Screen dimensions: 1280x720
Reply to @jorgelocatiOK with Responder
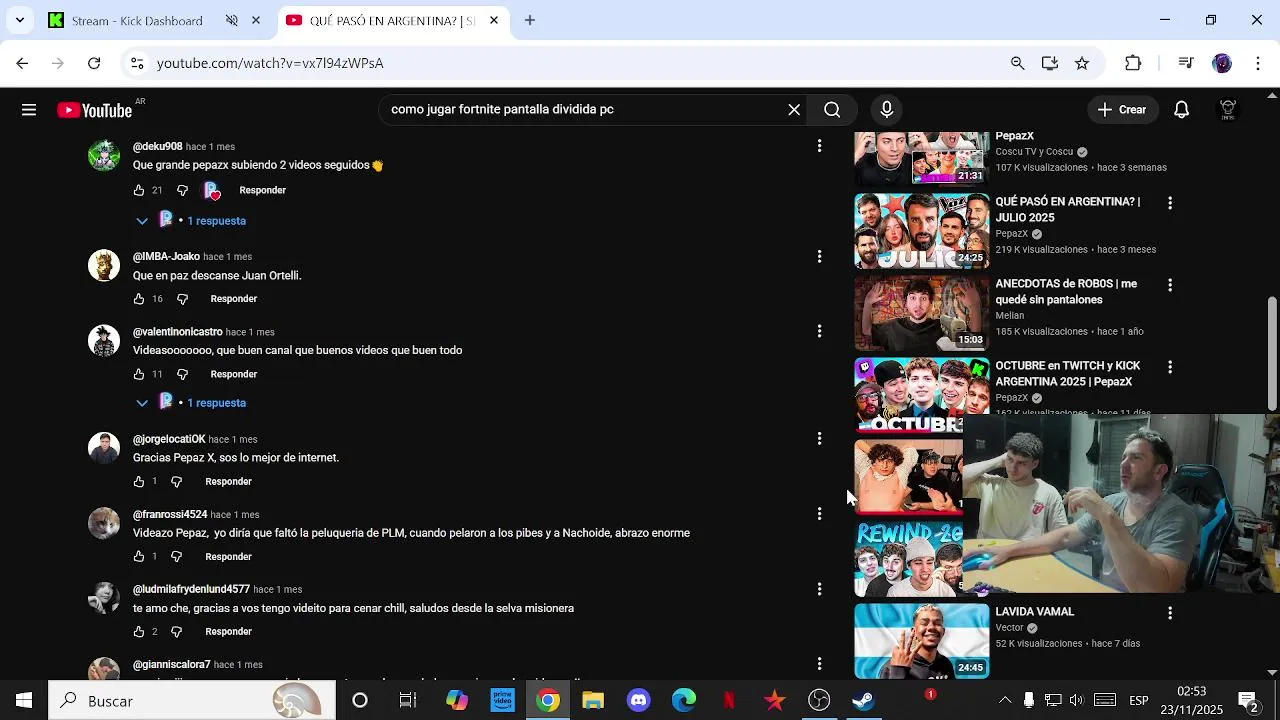[228, 482]
